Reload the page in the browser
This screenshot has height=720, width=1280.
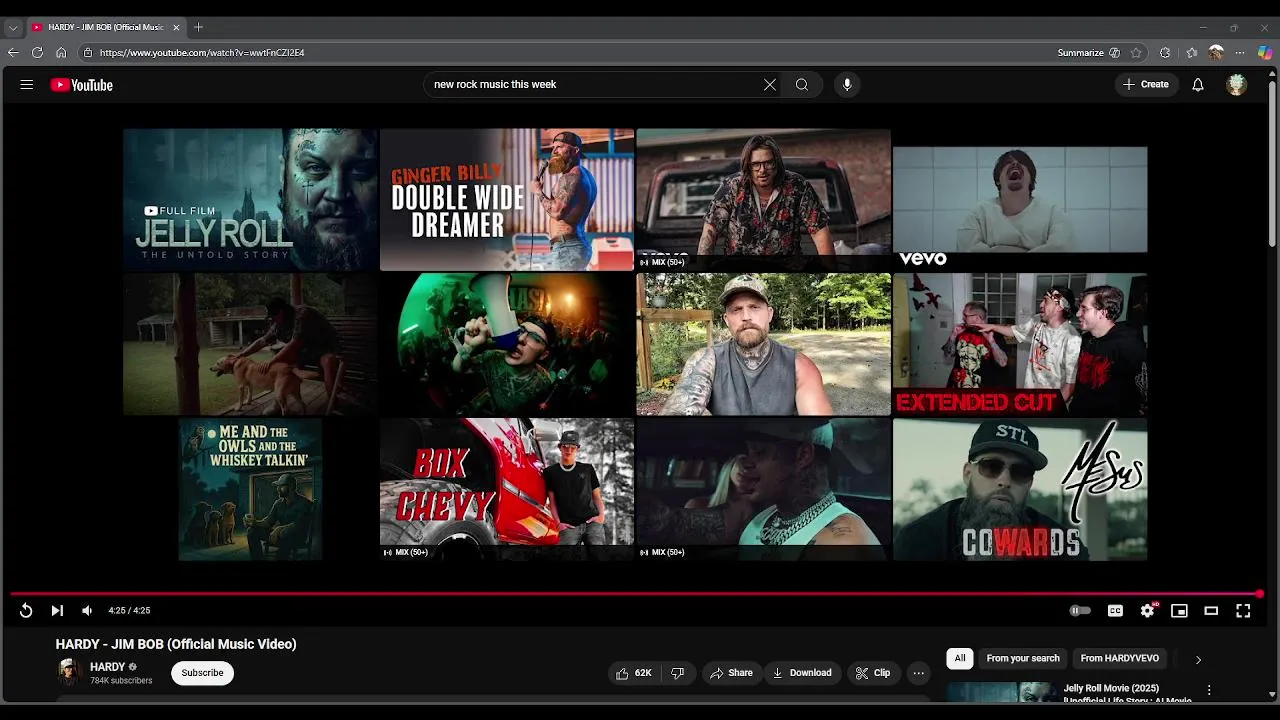click(37, 53)
